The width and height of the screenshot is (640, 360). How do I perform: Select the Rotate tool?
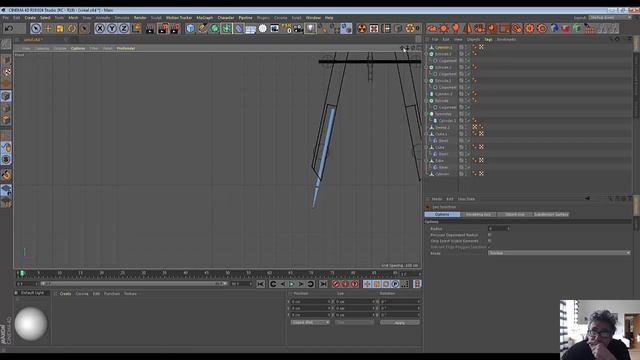[72, 28]
